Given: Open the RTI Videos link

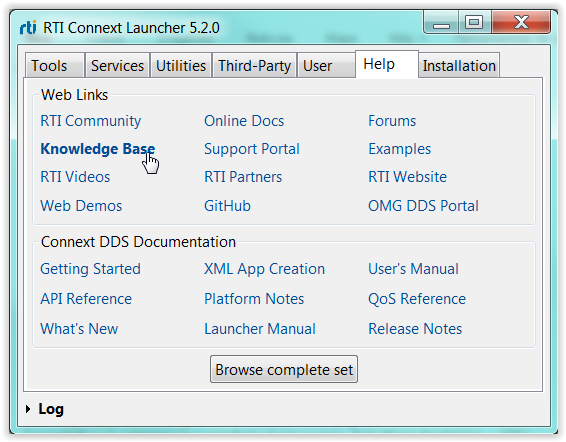Looking at the screenshot, I should pyautogui.click(x=75, y=177).
